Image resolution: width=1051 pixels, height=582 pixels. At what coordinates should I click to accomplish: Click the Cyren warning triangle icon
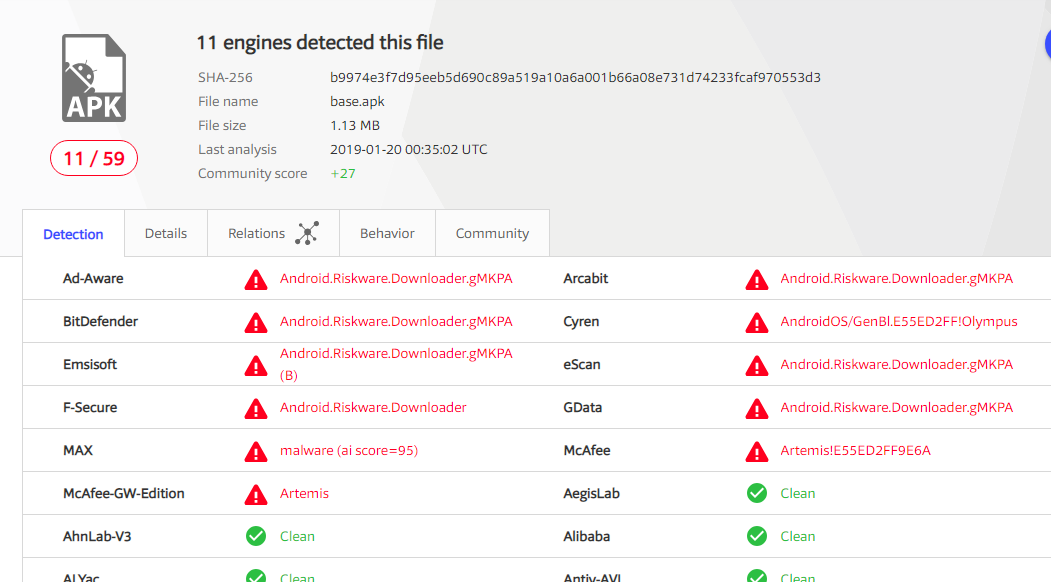coord(757,322)
